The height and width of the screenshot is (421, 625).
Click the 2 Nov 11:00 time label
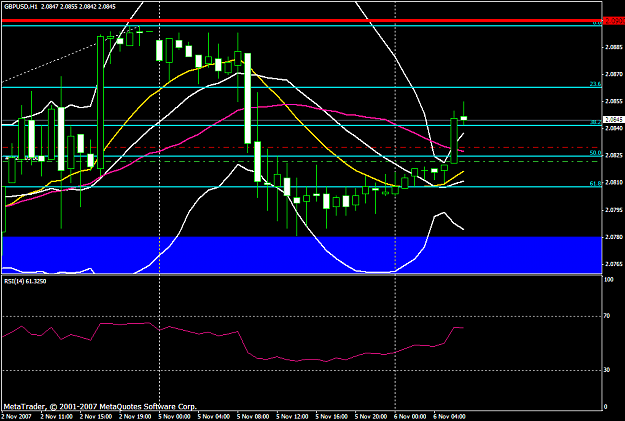coord(56,417)
